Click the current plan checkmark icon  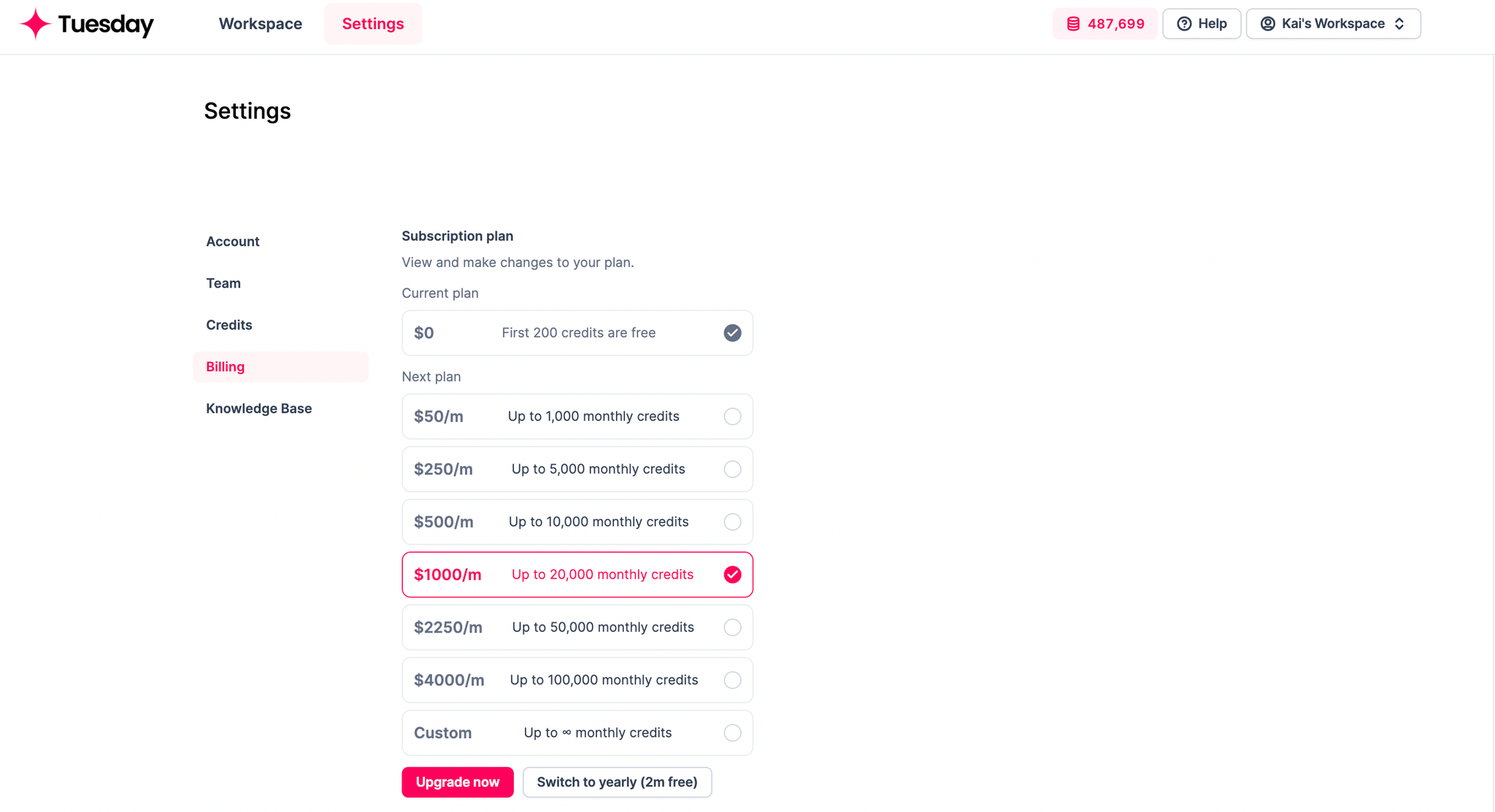(732, 333)
